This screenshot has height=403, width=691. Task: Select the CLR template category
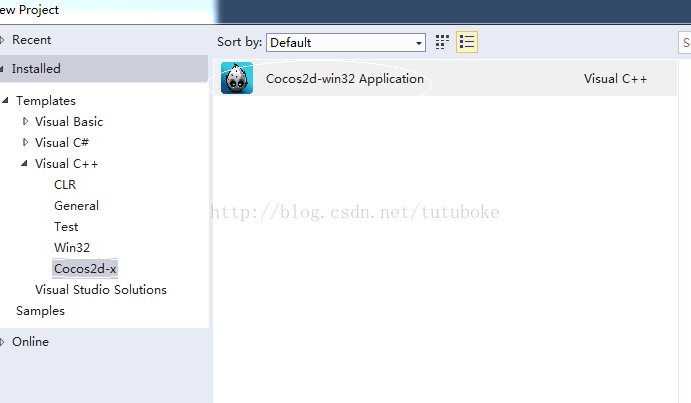[65, 185]
